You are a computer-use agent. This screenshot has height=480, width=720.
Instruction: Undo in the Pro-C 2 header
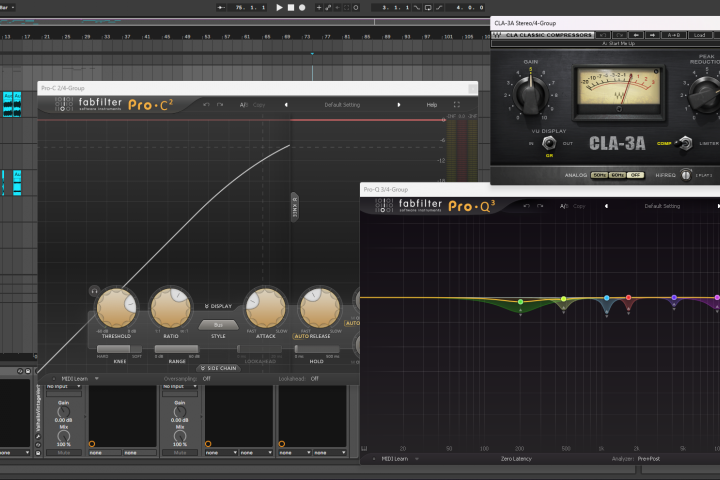[206, 105]
